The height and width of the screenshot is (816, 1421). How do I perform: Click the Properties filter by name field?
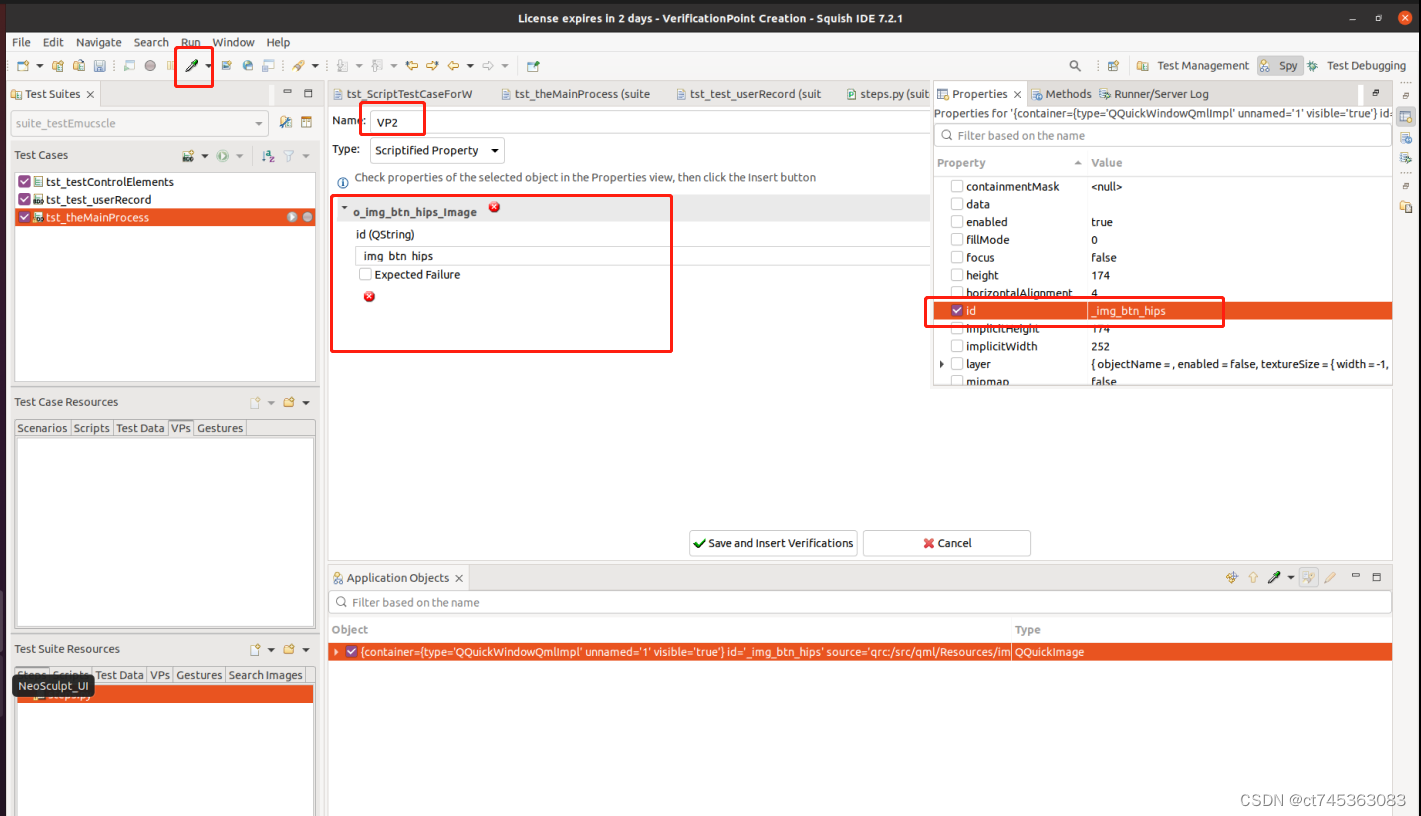1162,135
